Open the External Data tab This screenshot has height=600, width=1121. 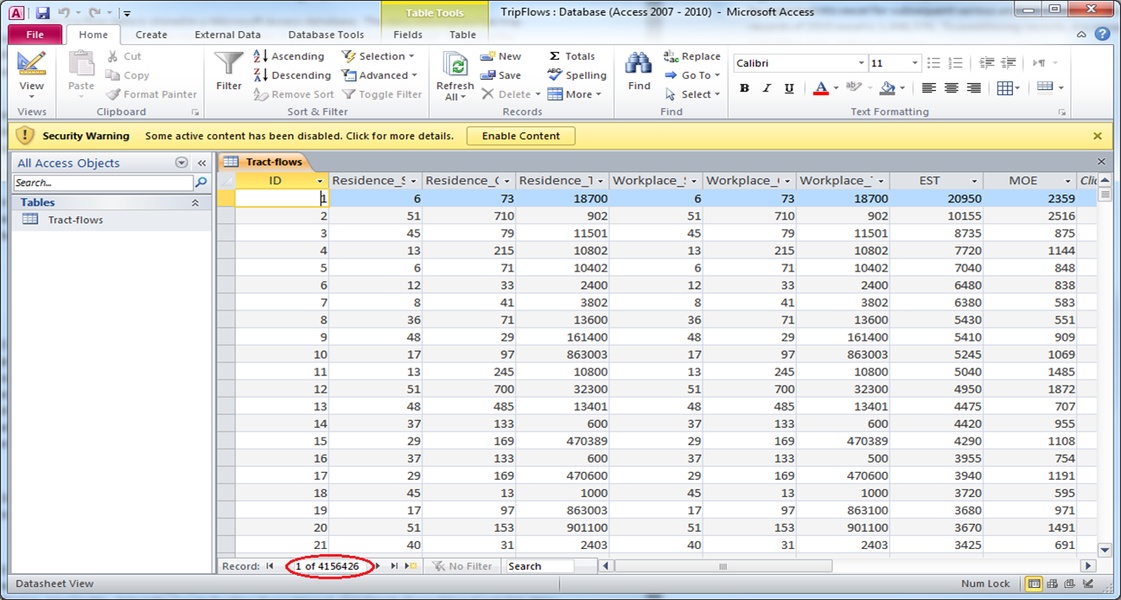[x=227, y=34]
